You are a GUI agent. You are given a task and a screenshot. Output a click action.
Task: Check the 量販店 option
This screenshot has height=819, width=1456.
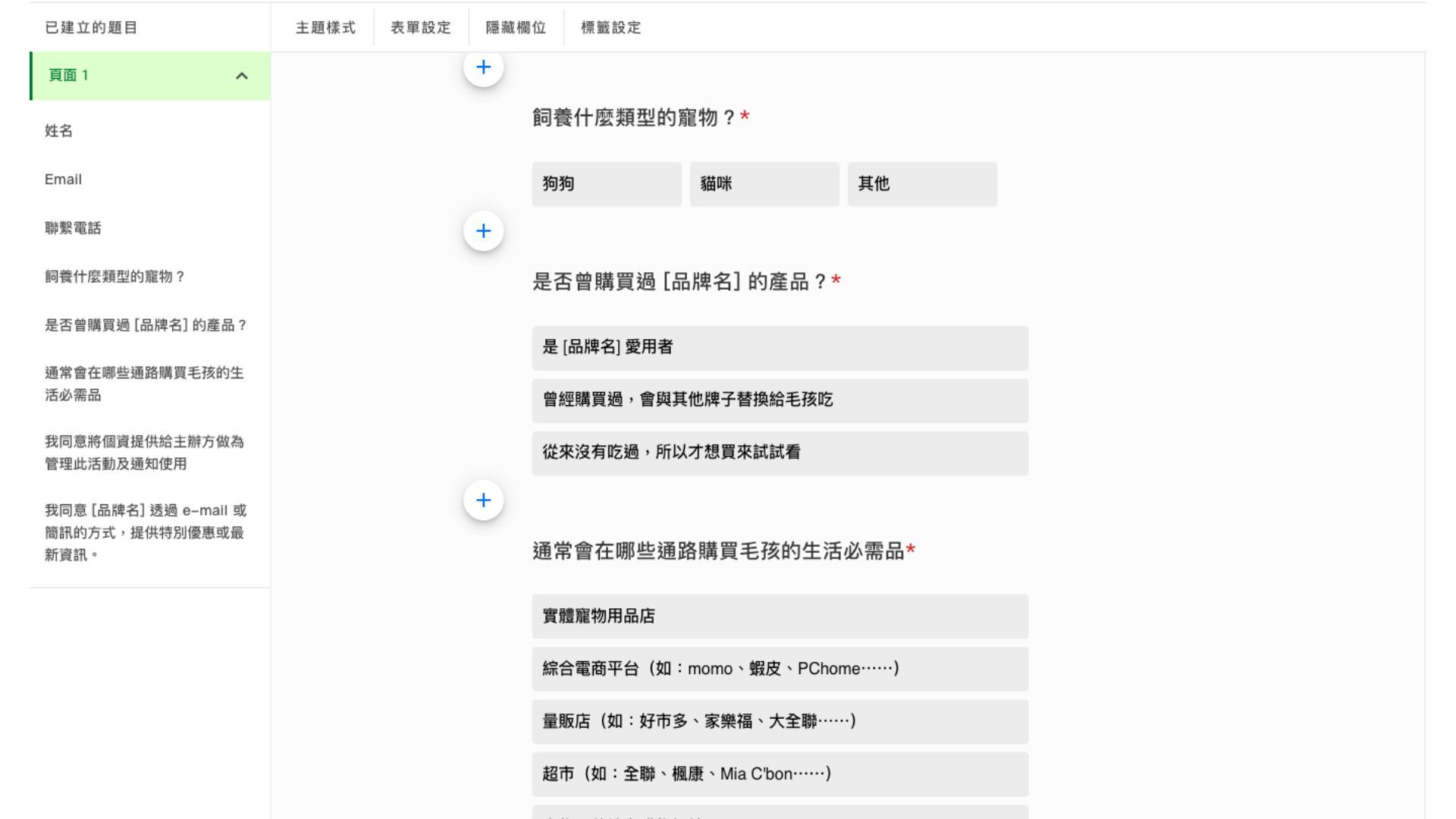(780, 722)
